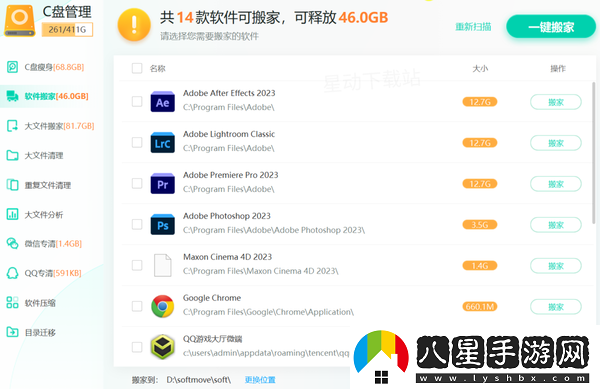Check the Adobe Premiere Pro 2023 checkbox

[x=137, y=183]
